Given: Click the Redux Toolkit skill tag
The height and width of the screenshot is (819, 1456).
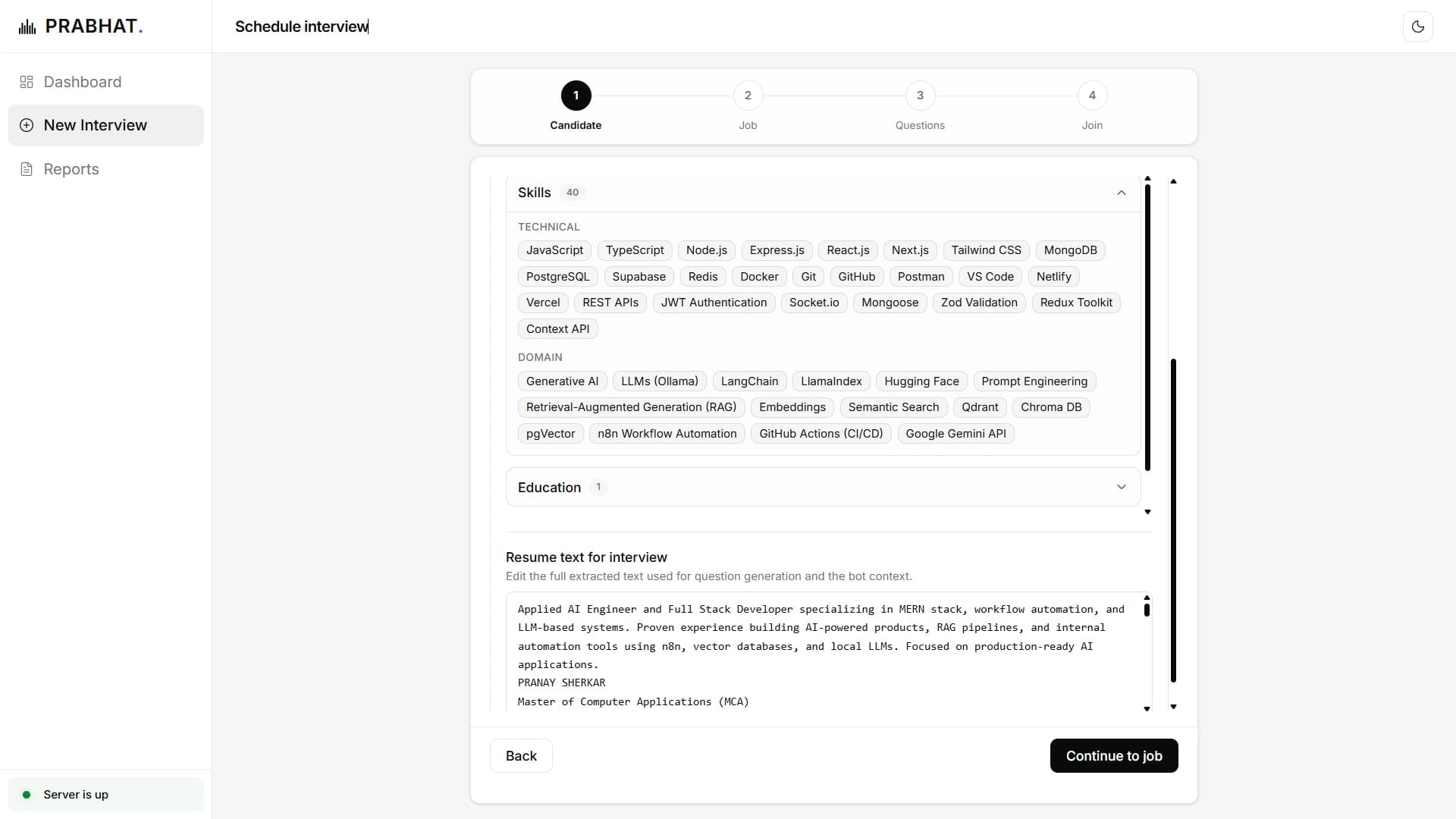Looking at the screenshot, I should pos(1076,303).
